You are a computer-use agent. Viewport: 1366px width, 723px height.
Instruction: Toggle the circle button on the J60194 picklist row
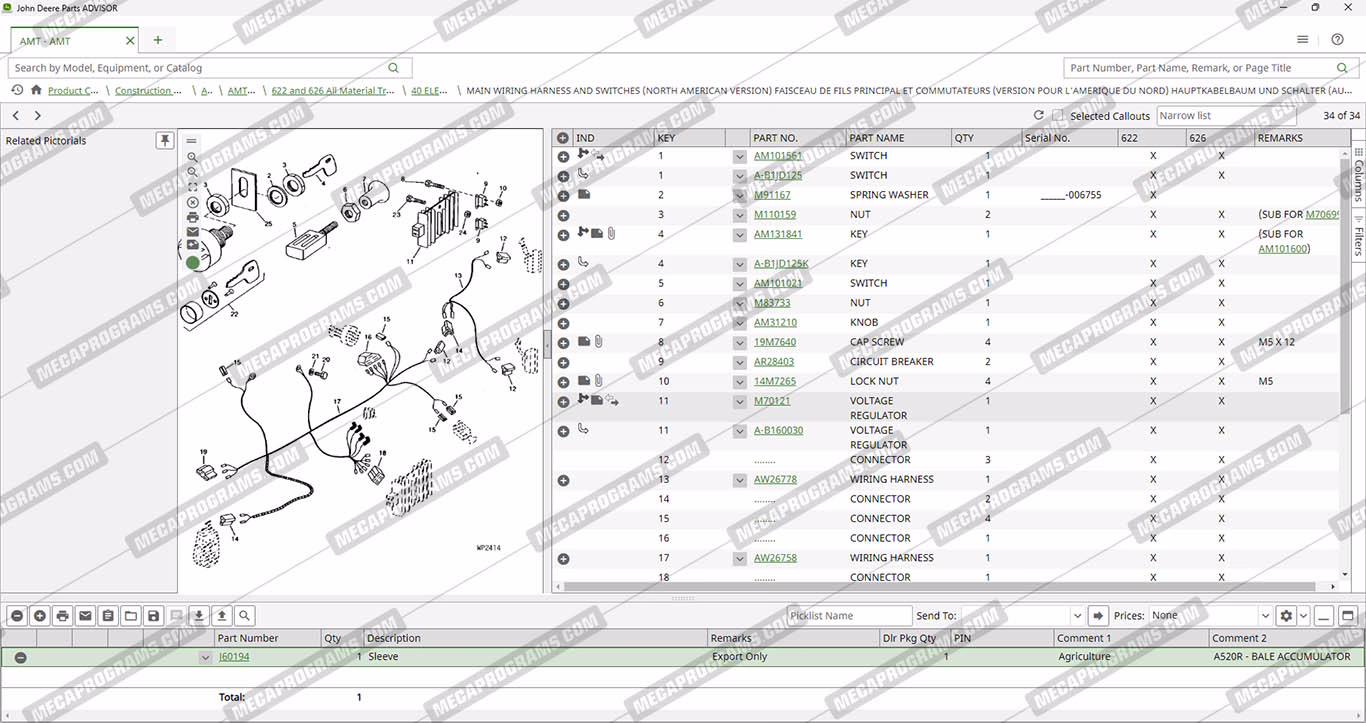coord(20,657)
